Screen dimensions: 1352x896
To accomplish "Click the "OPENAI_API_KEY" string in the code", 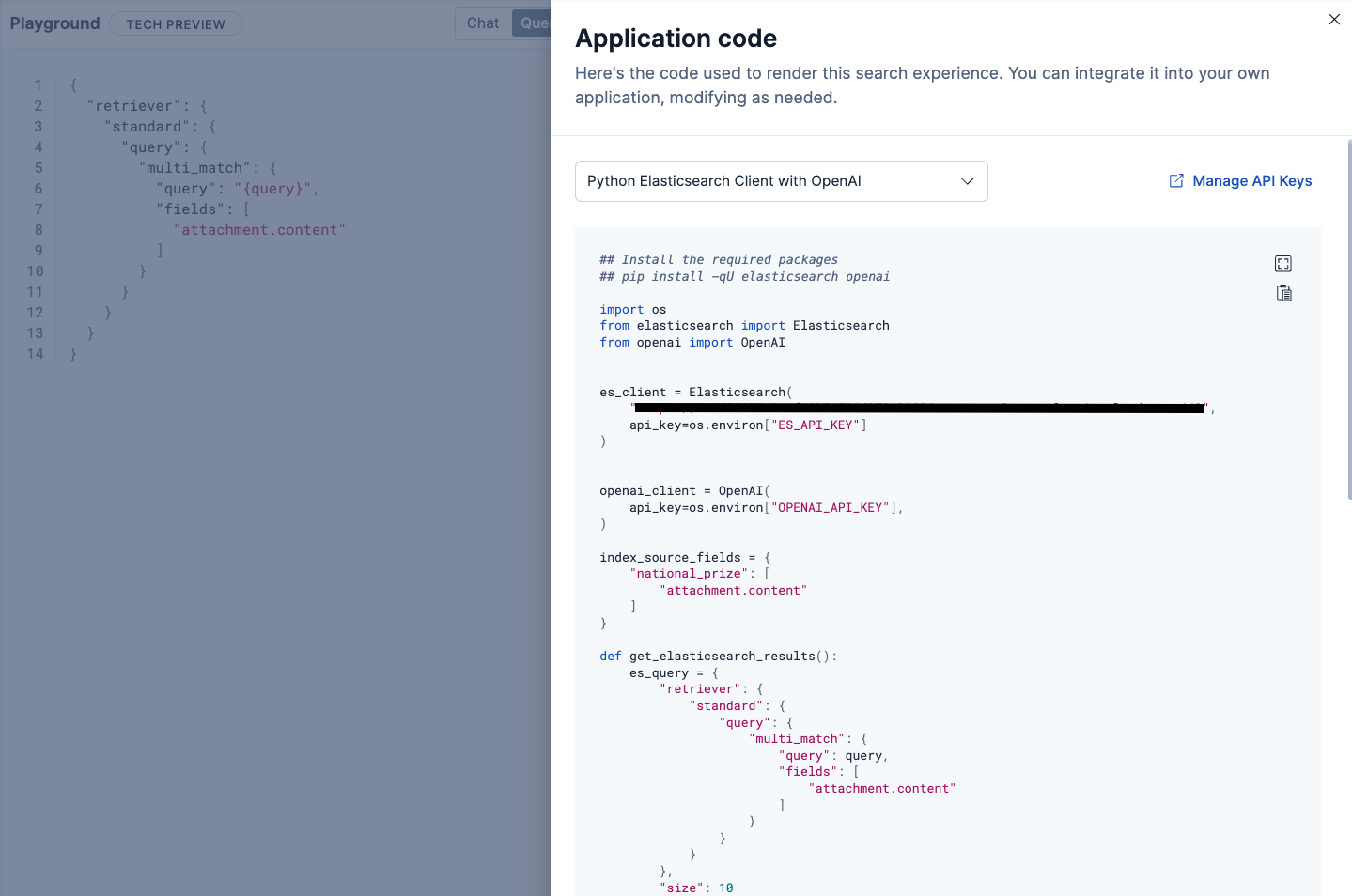I will (830, 508).
